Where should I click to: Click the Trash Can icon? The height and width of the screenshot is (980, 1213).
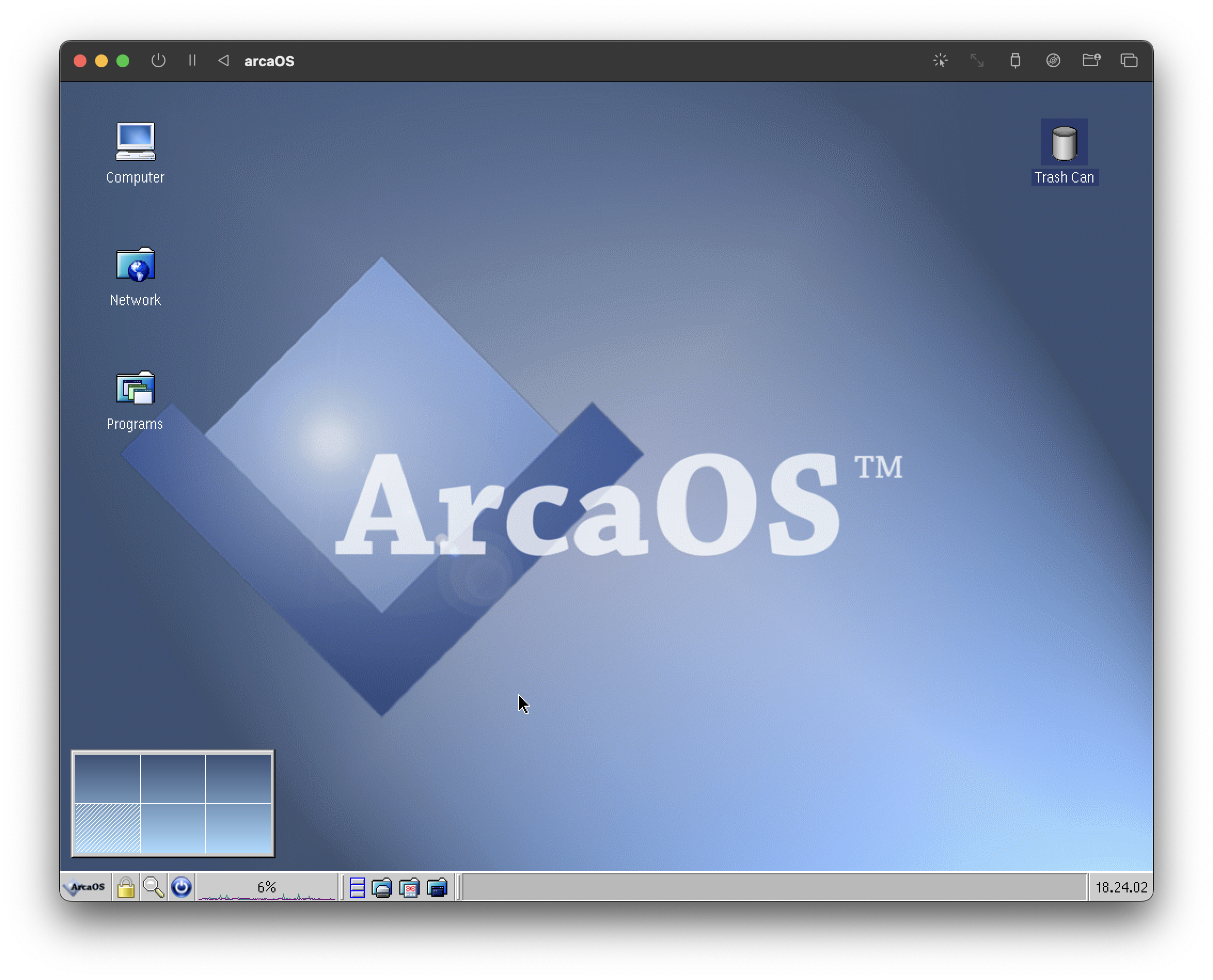[x=1064, y=143]
